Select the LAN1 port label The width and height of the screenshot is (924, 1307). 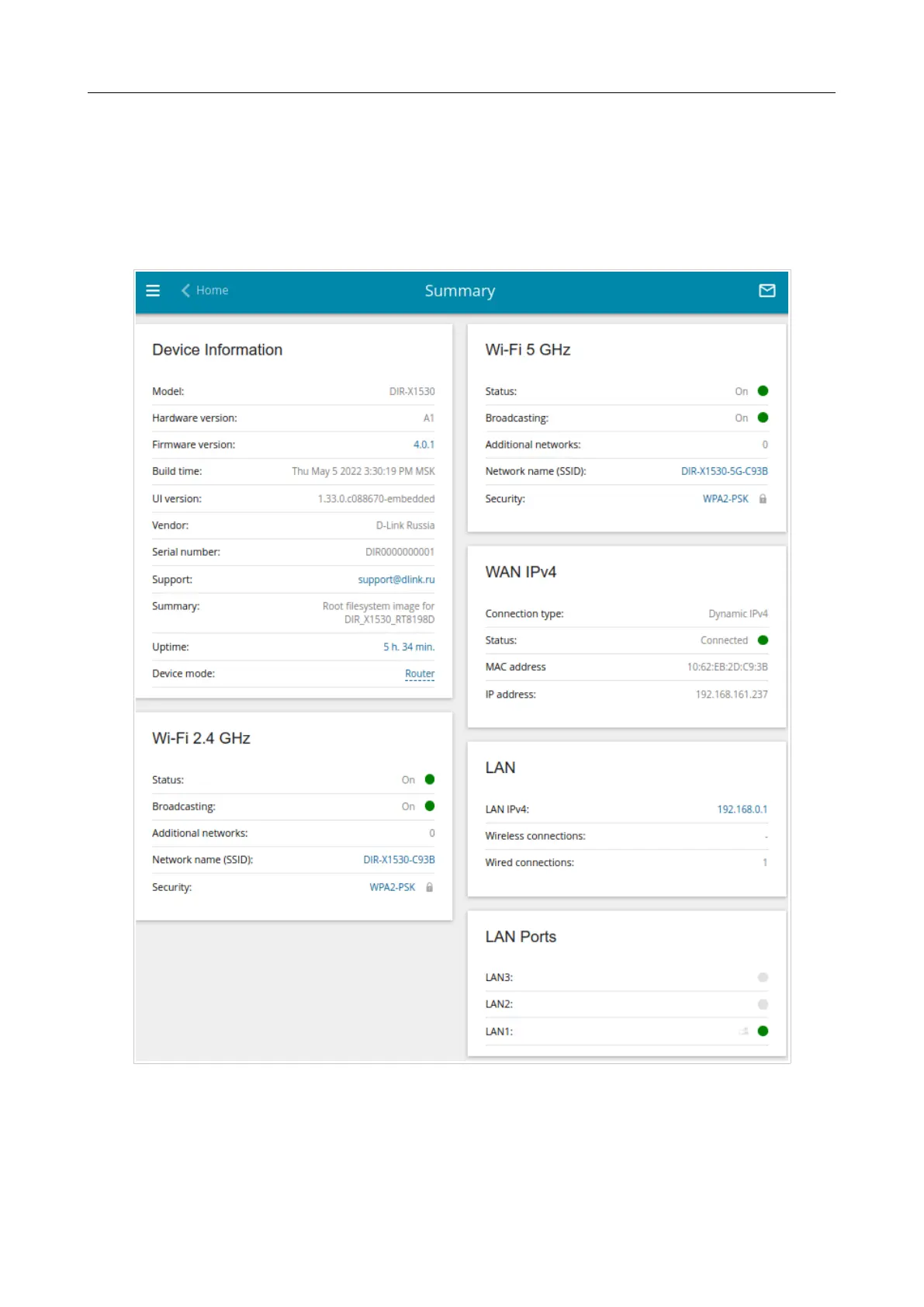pyautogui.click(x=499, y=1031)
